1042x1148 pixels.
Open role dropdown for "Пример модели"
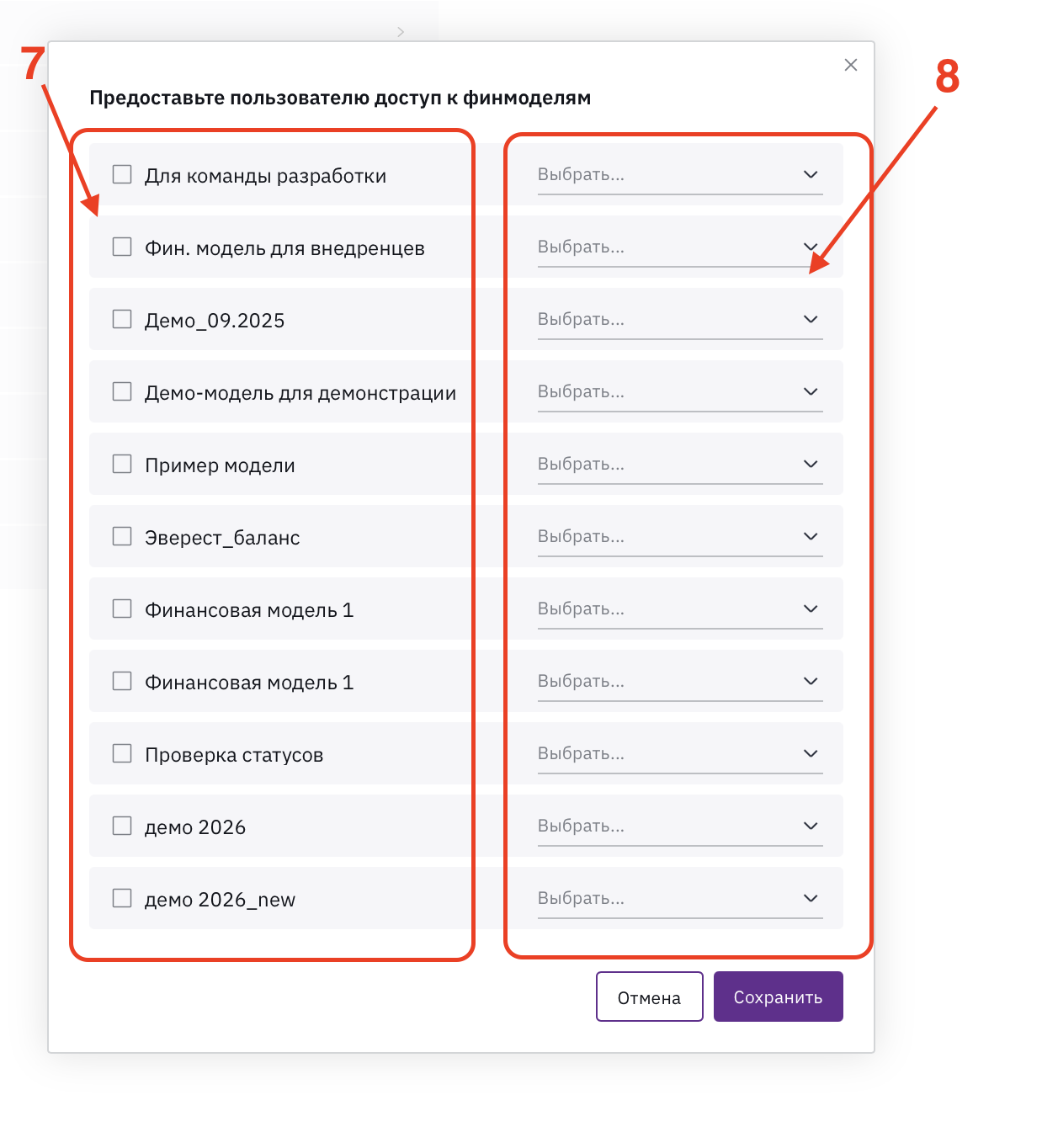[680, 465]
